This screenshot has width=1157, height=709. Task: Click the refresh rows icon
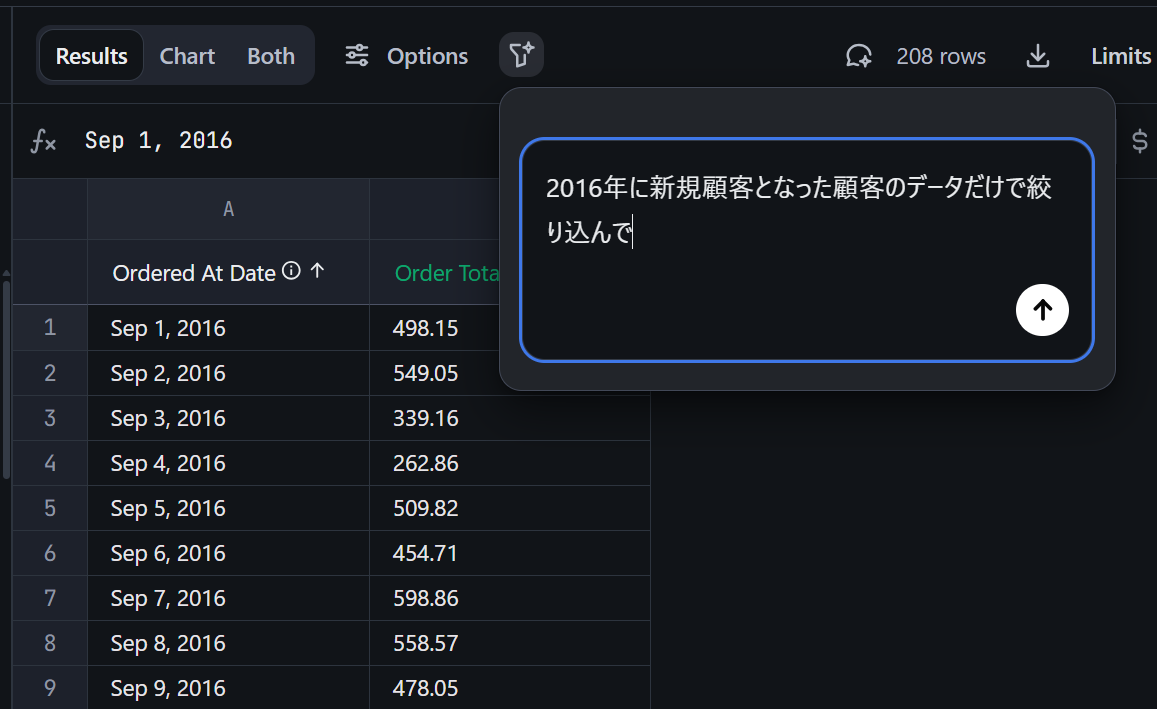click(858, 56)
